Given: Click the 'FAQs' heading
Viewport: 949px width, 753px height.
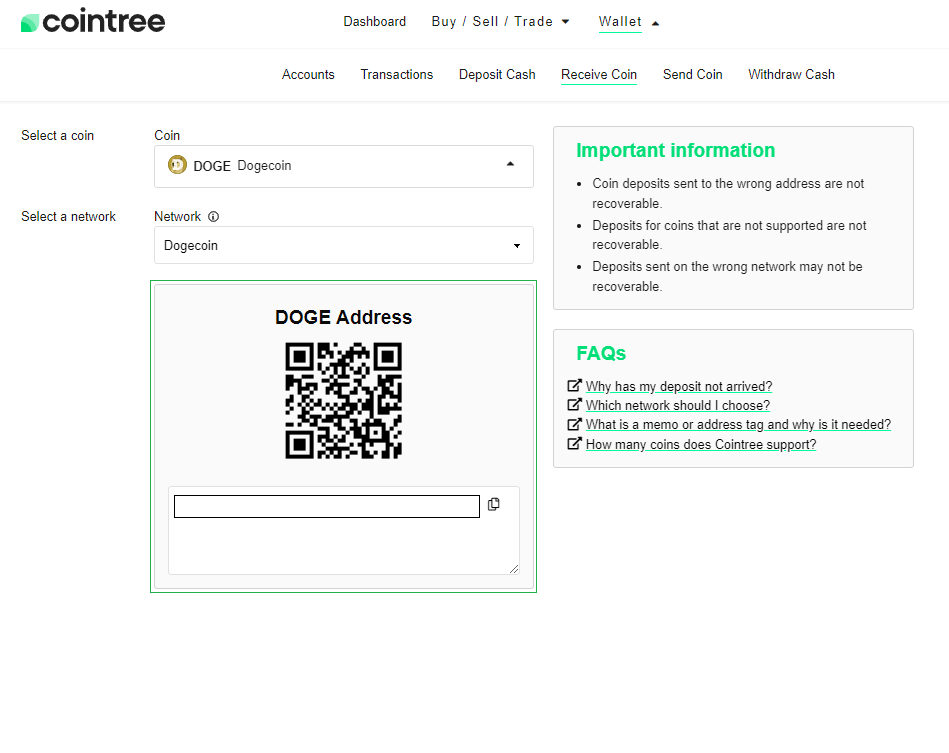Looking at the screenshot, I should (601, 353).
